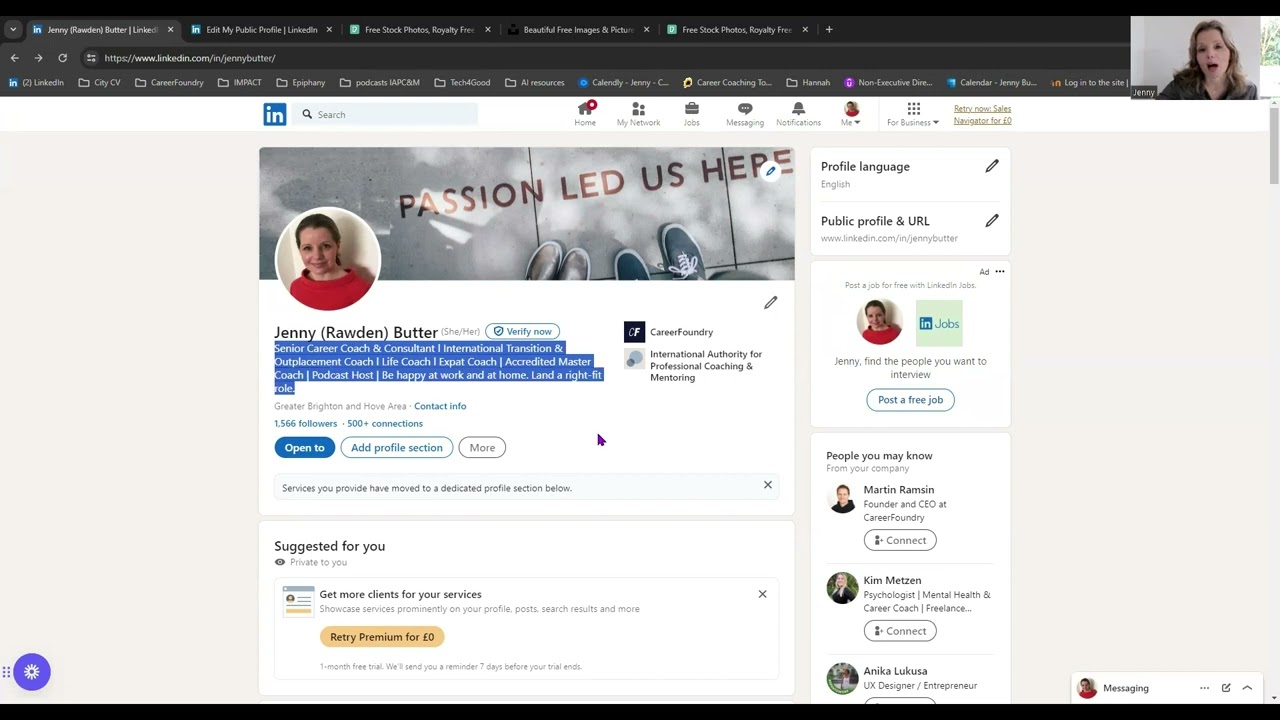1280x720 pixels.
Task: View 500+ connections link
Action: pyautogui.click(x=385, y=423)
